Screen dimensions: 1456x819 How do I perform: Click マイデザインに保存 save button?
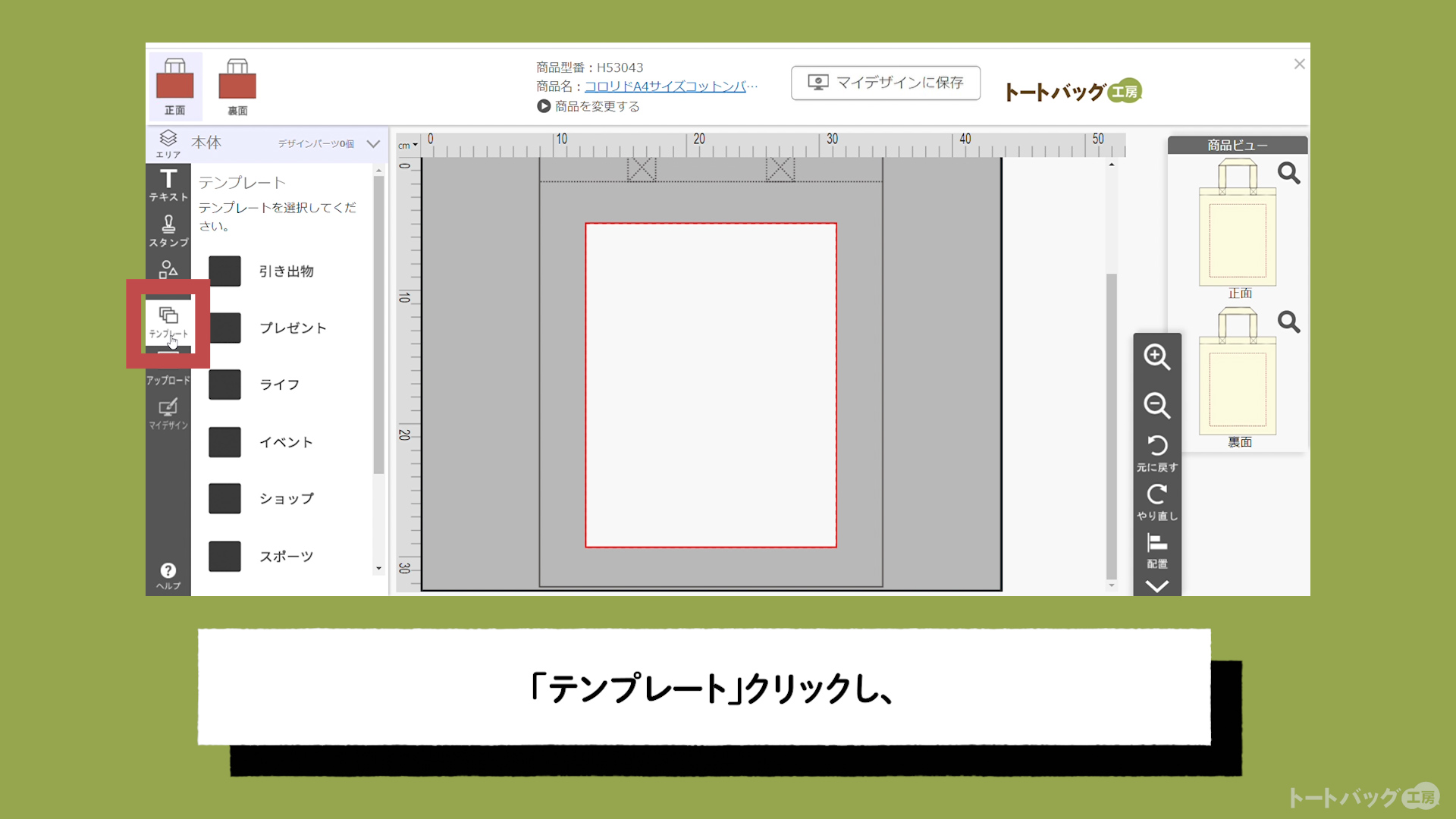coord(886,83)
